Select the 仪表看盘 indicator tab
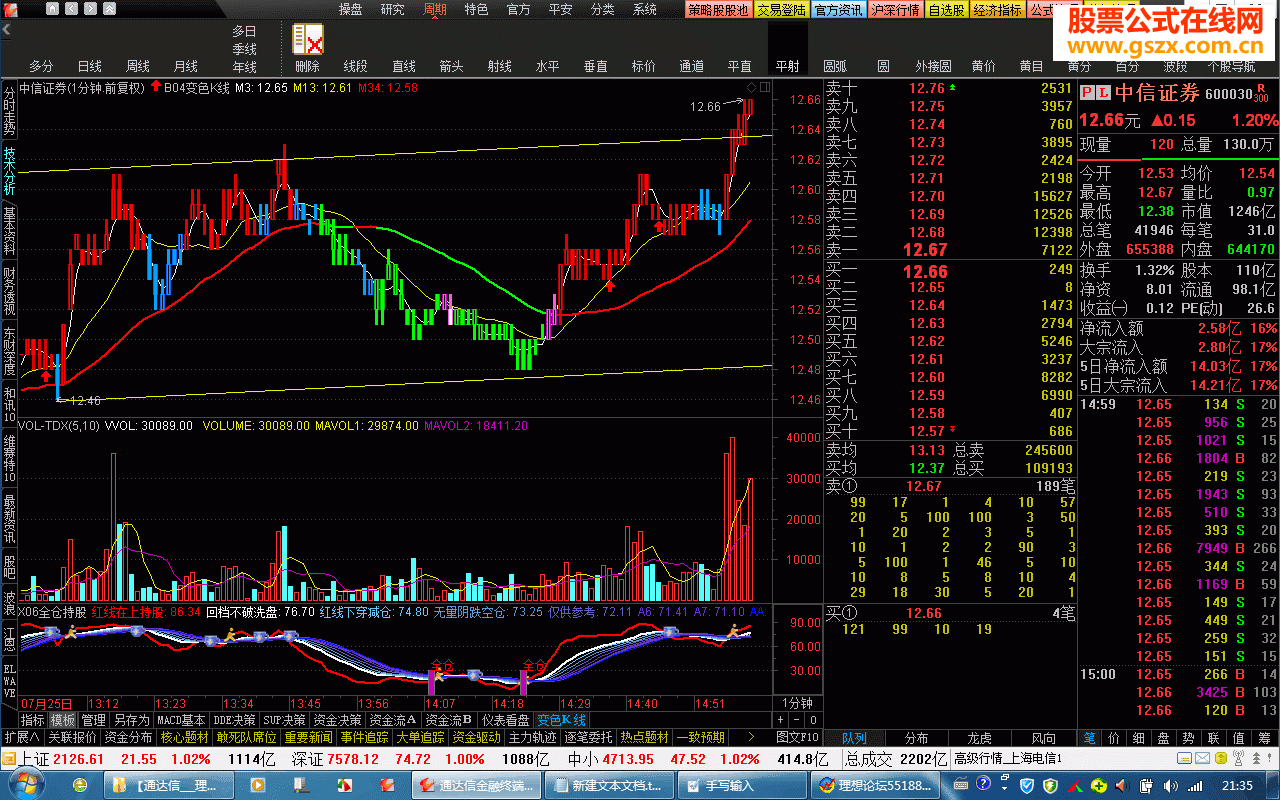This screenshot has height=800, width=1280. (507, 720)
